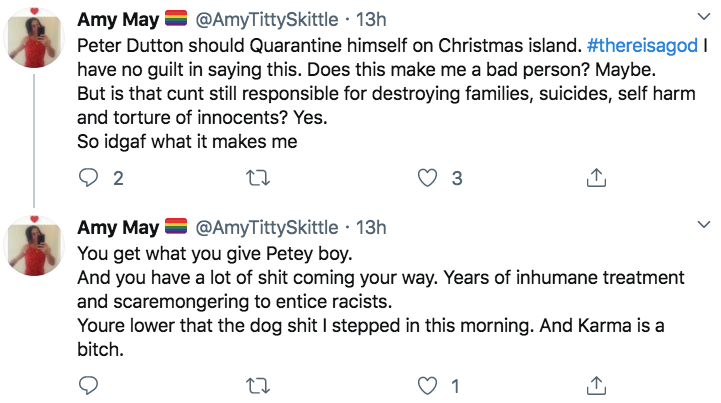Viewport: 721px width, 403px height.
Task: Reply to the Christmas island quarantine tweet
Action: tap(88, 179)
